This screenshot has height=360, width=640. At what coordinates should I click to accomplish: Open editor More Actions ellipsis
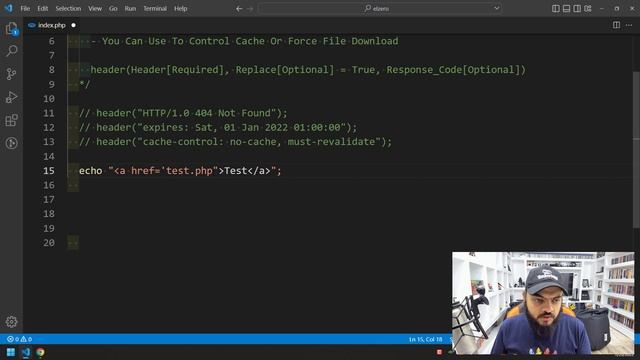(629, 25)
